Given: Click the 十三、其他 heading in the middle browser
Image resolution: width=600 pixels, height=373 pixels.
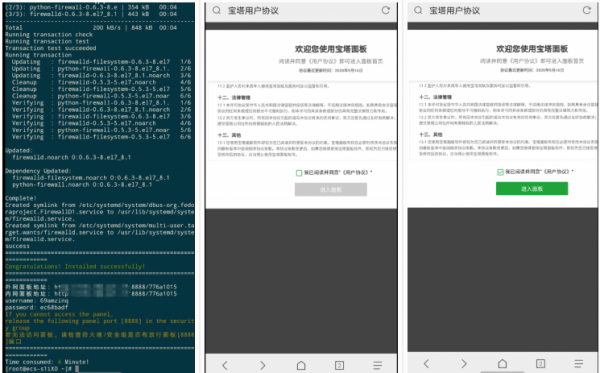Looking at the screenshot, I should 229,135.
